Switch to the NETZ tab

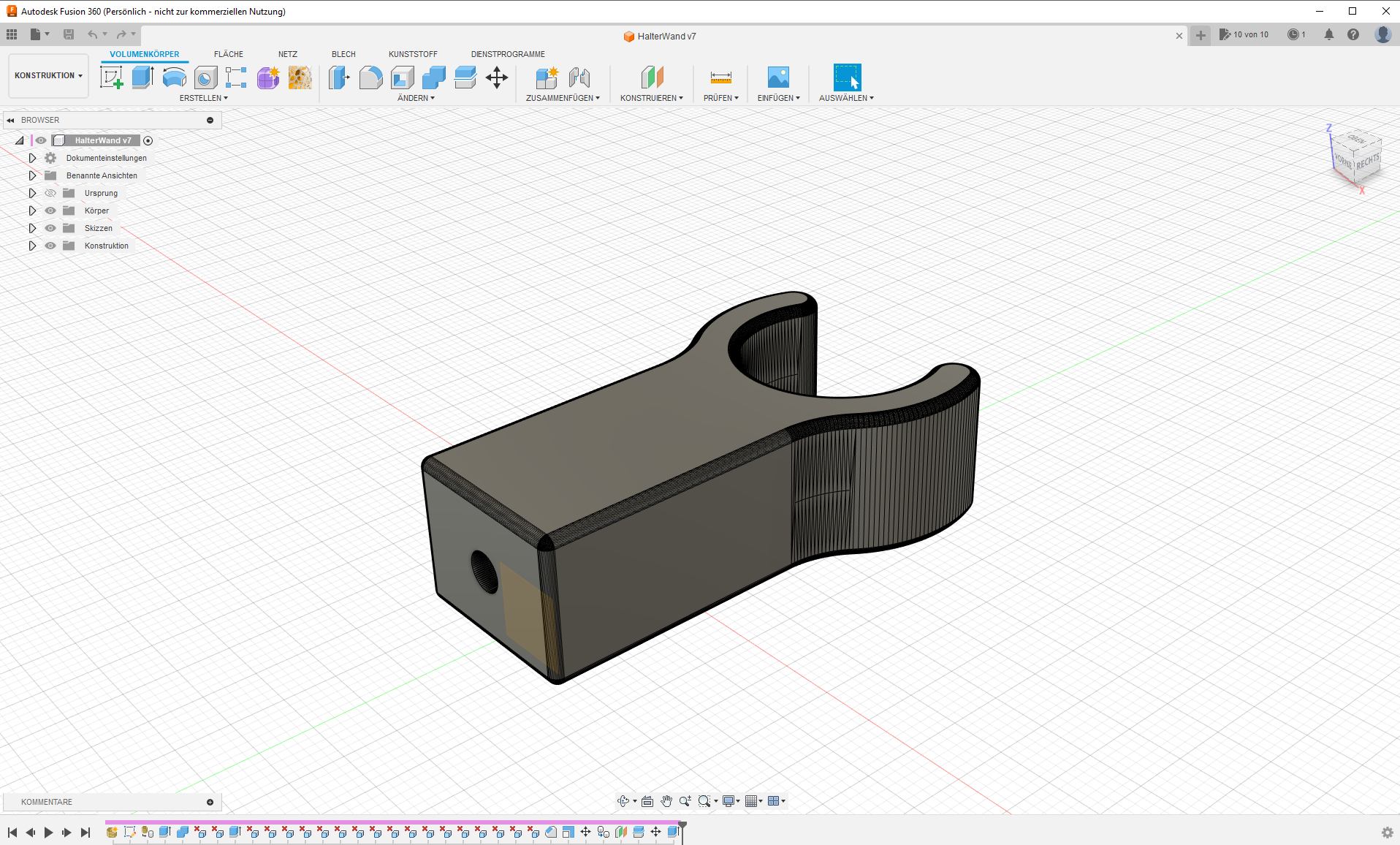click(288, 54)
